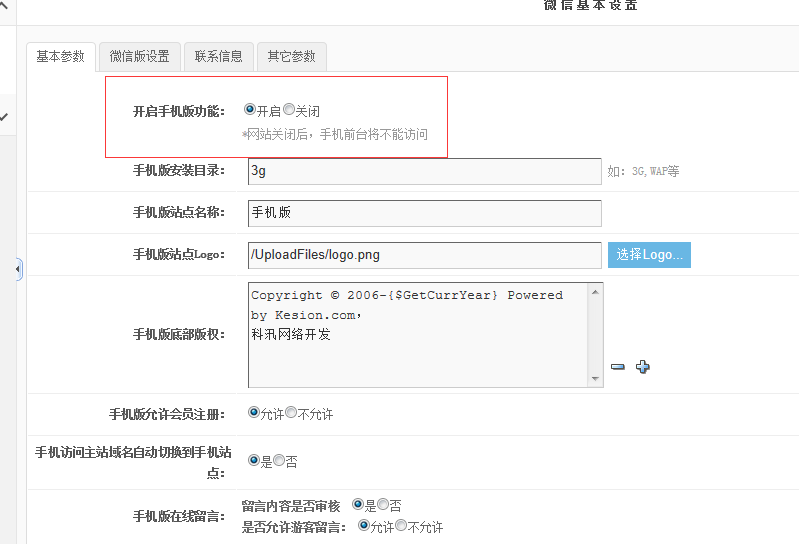Open 微信版设置 tab
This screenshot has height=544, width=799.
click(x=140, y=57)
